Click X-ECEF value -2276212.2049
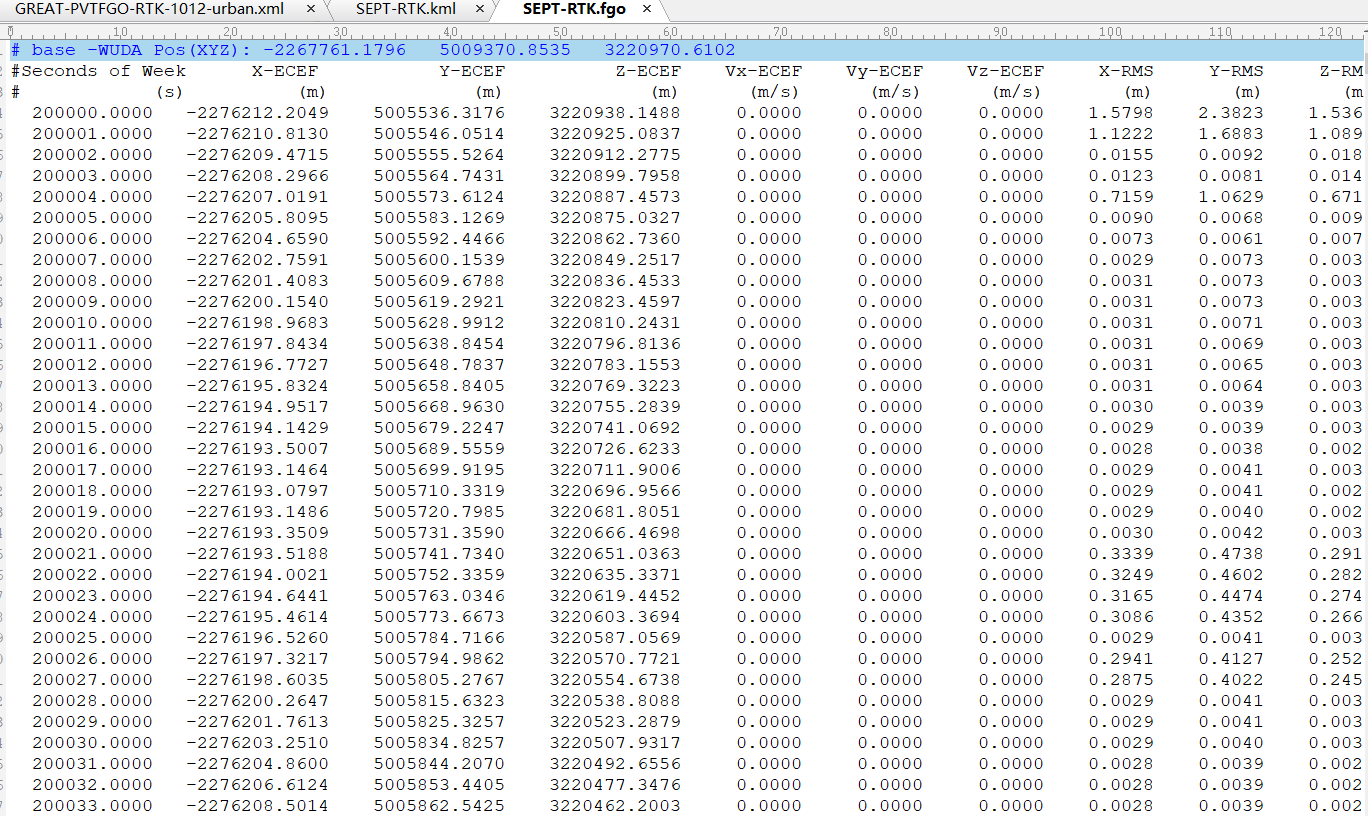Viewport: 1368px width, 816px height. [x=258, y=113]
